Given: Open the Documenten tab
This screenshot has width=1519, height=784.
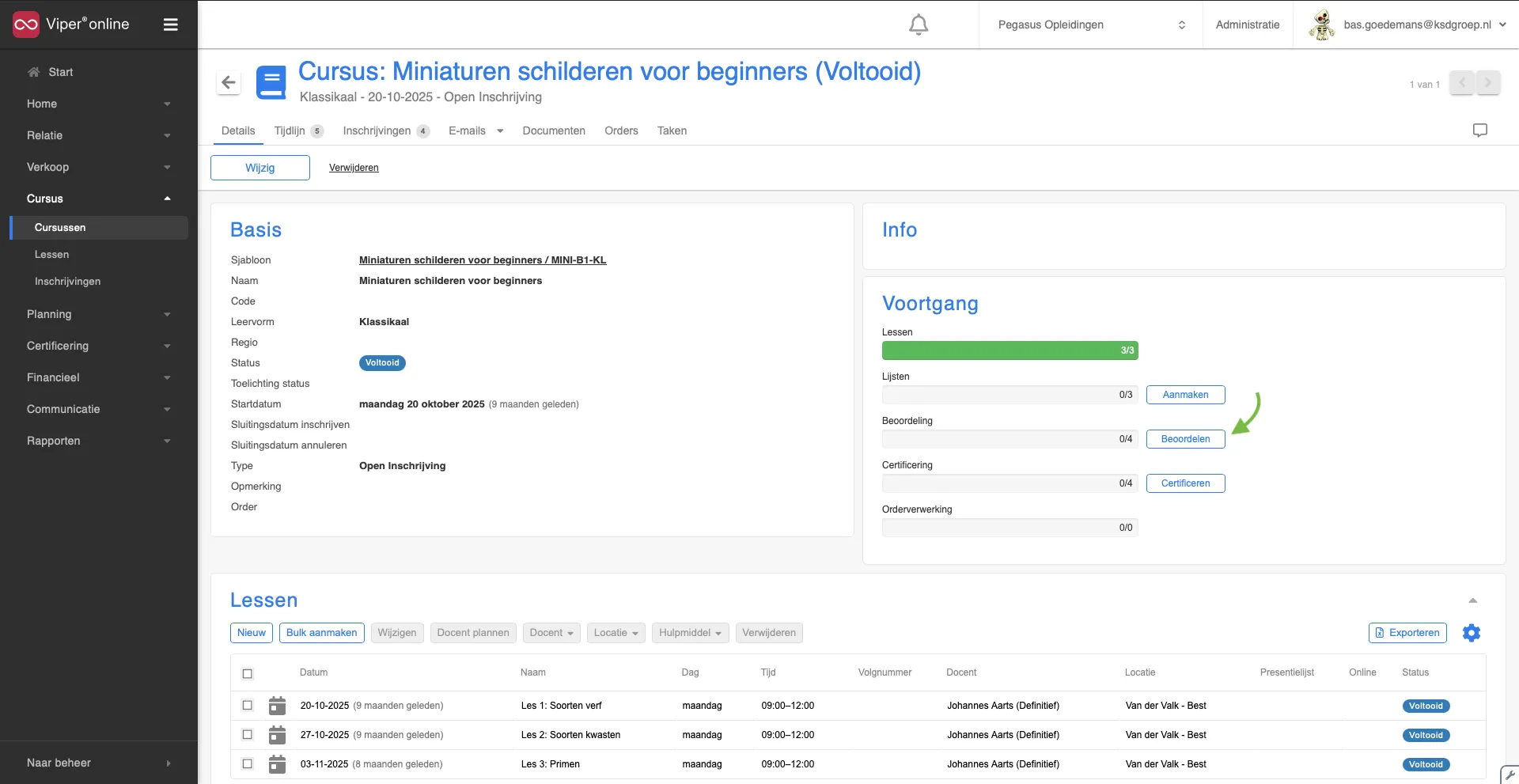Looking at the screenshot, I should (554, 131).
